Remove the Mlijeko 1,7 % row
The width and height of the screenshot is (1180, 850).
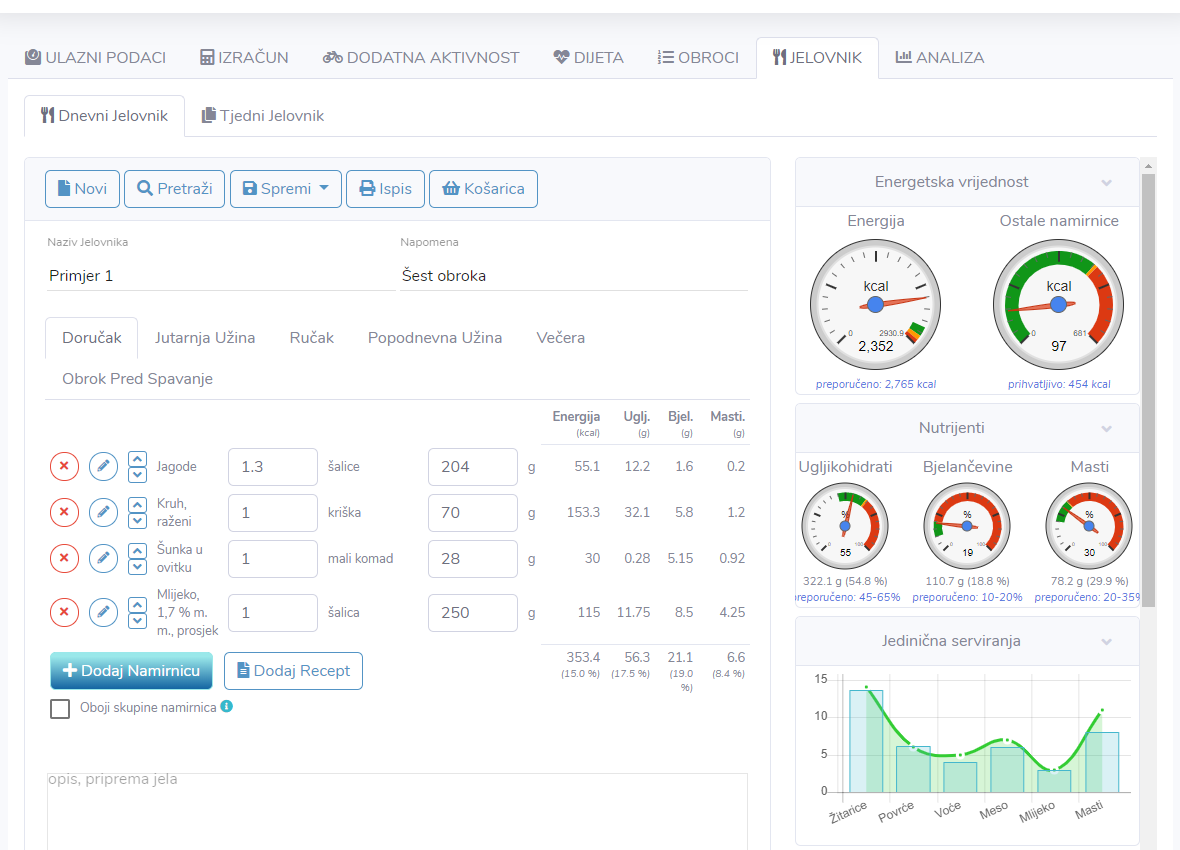pos(64,613)
